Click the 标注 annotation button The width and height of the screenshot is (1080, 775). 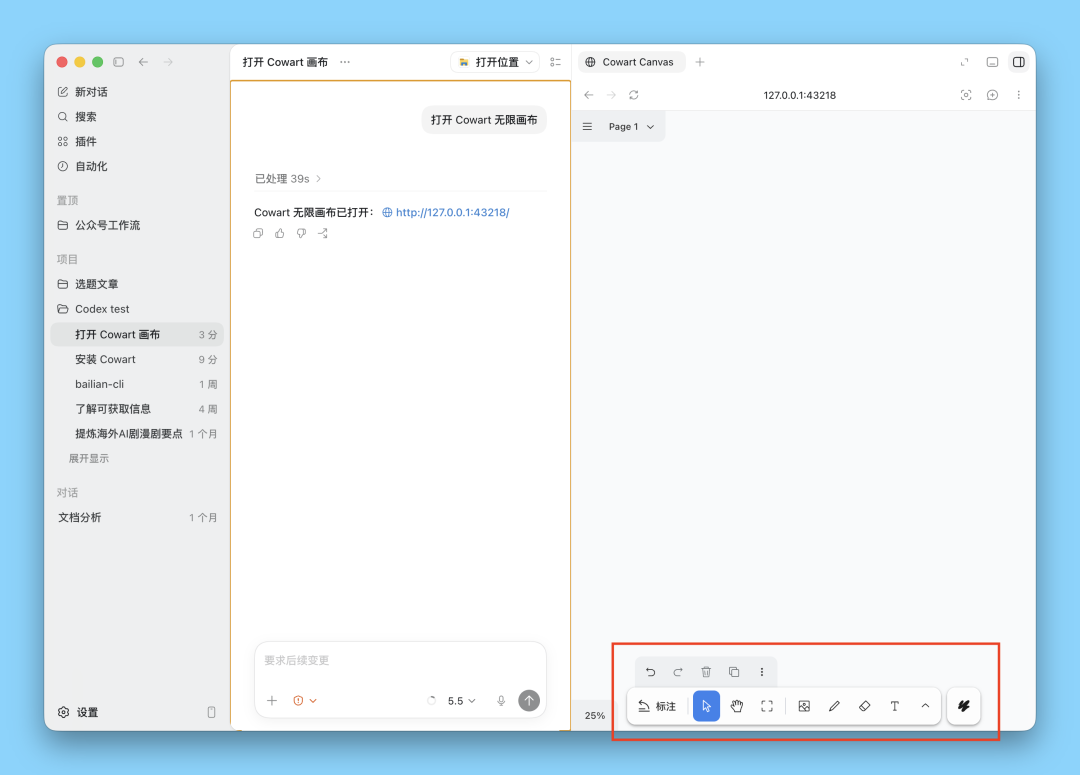(x=657, y=706)
